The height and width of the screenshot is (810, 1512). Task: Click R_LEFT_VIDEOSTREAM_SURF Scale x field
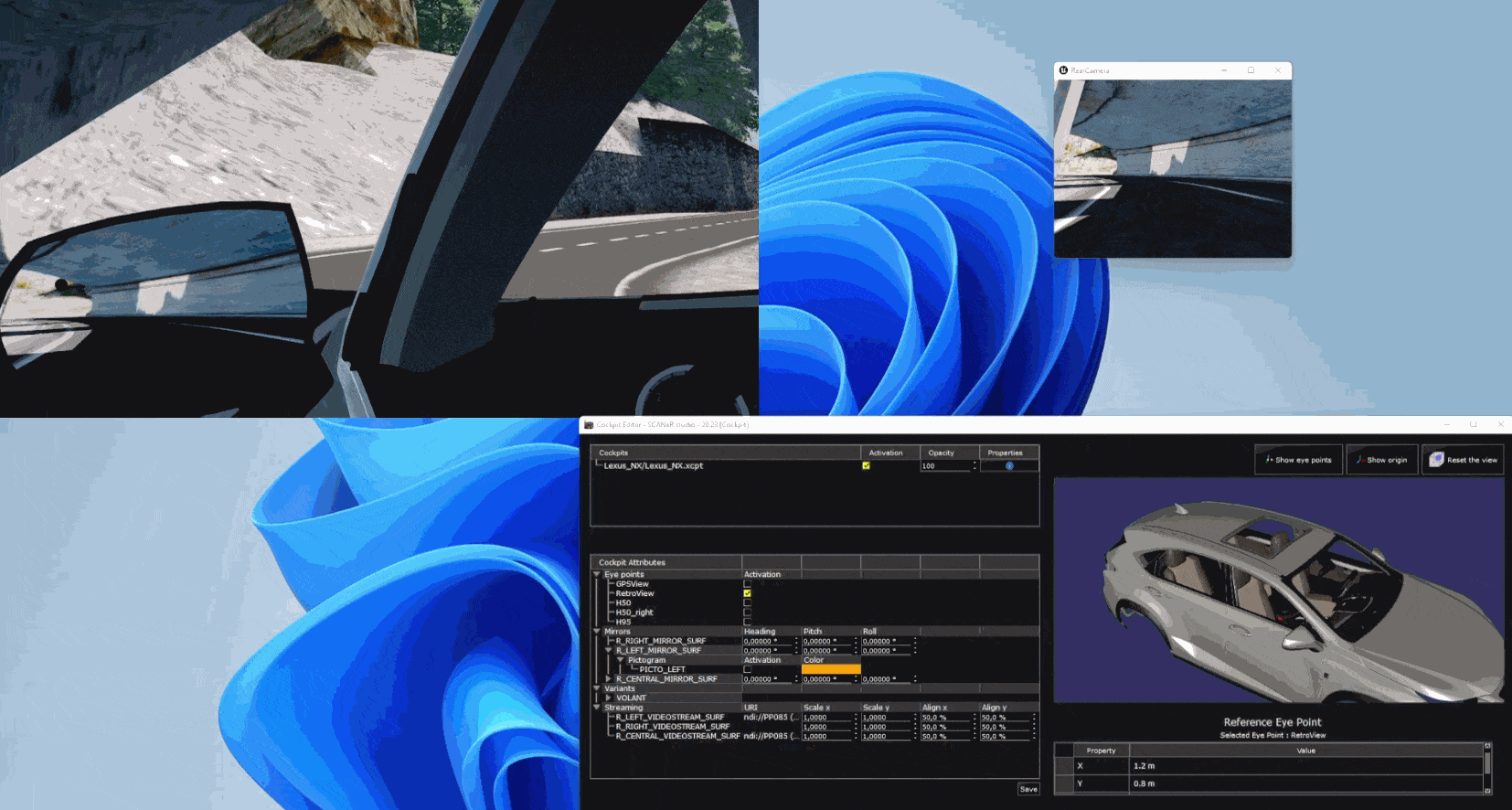click(x=827, y=718)
